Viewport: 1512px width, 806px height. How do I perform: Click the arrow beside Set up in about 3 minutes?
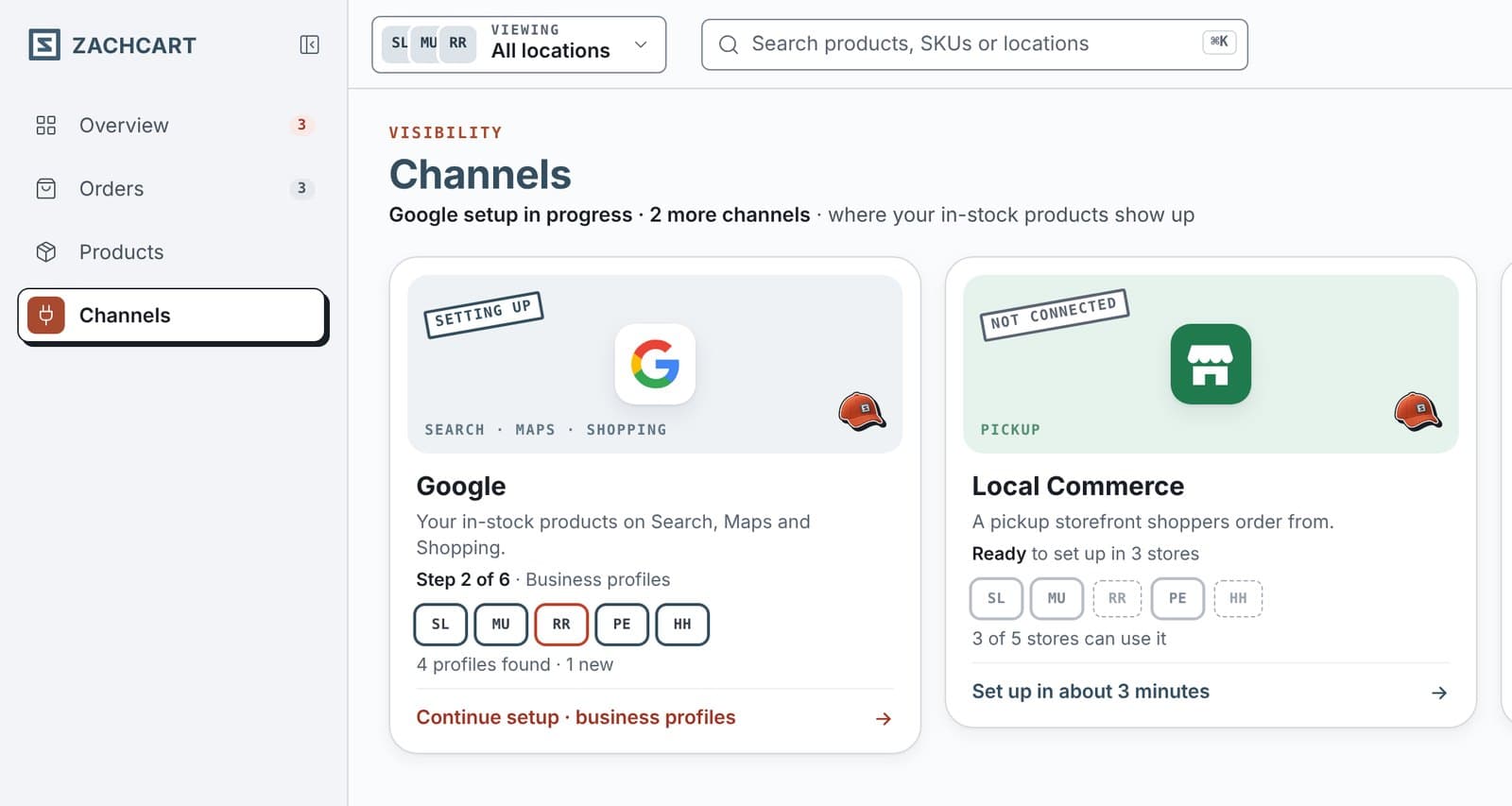pyautogui.click(x=1439, y=693)
